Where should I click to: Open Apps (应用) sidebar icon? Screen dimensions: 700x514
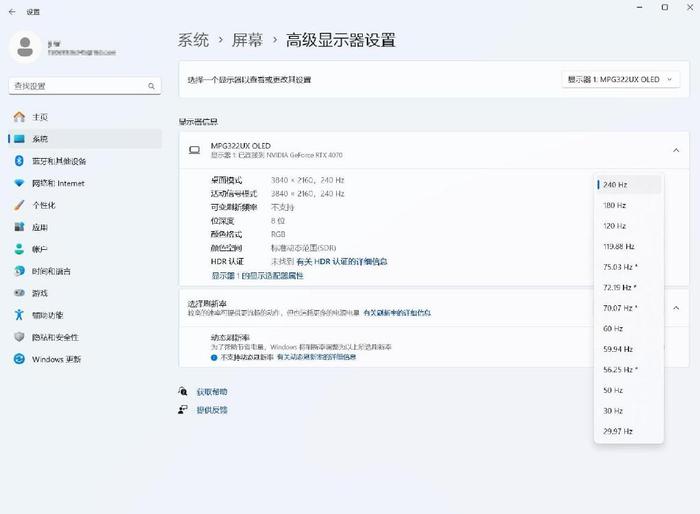19,227
